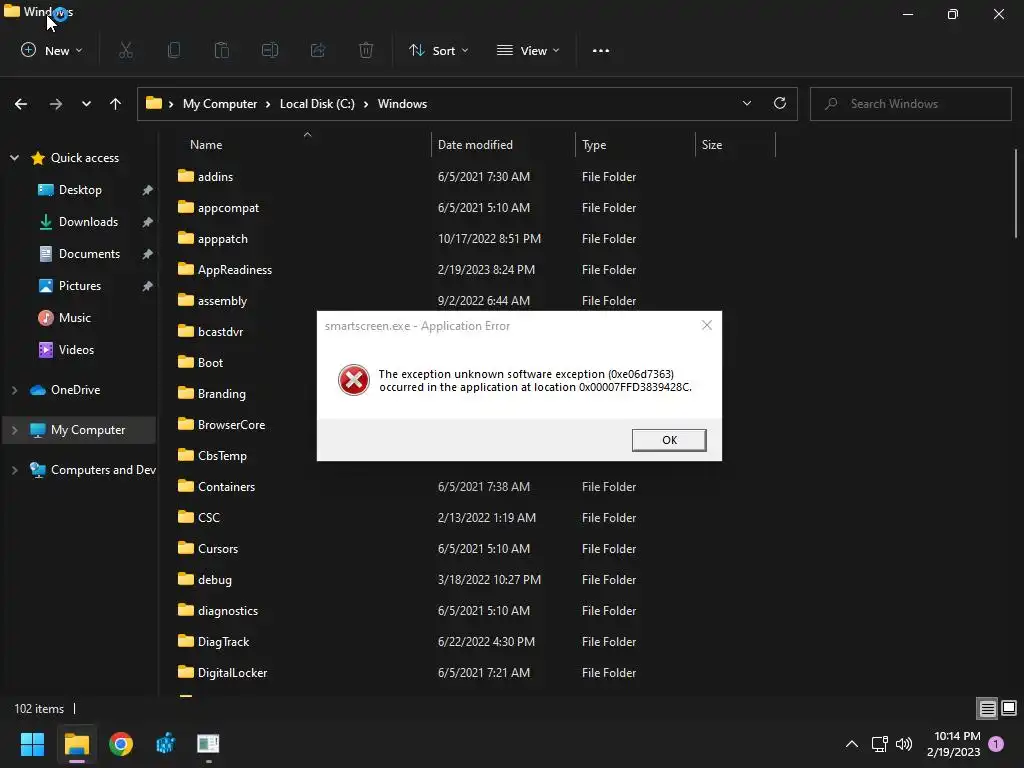Click the error dialog's taskbar icon

tap(208, 744)
